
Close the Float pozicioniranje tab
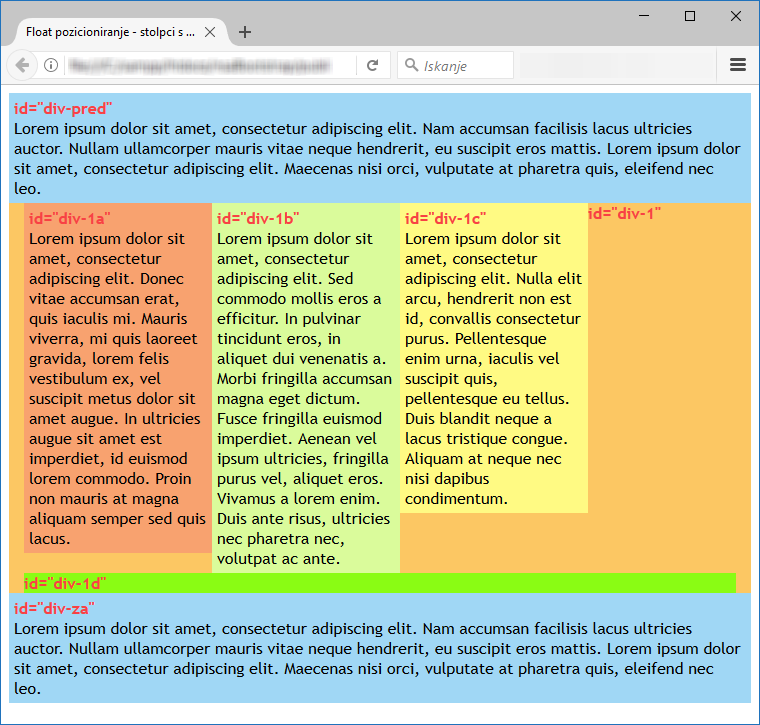[210, 32]
